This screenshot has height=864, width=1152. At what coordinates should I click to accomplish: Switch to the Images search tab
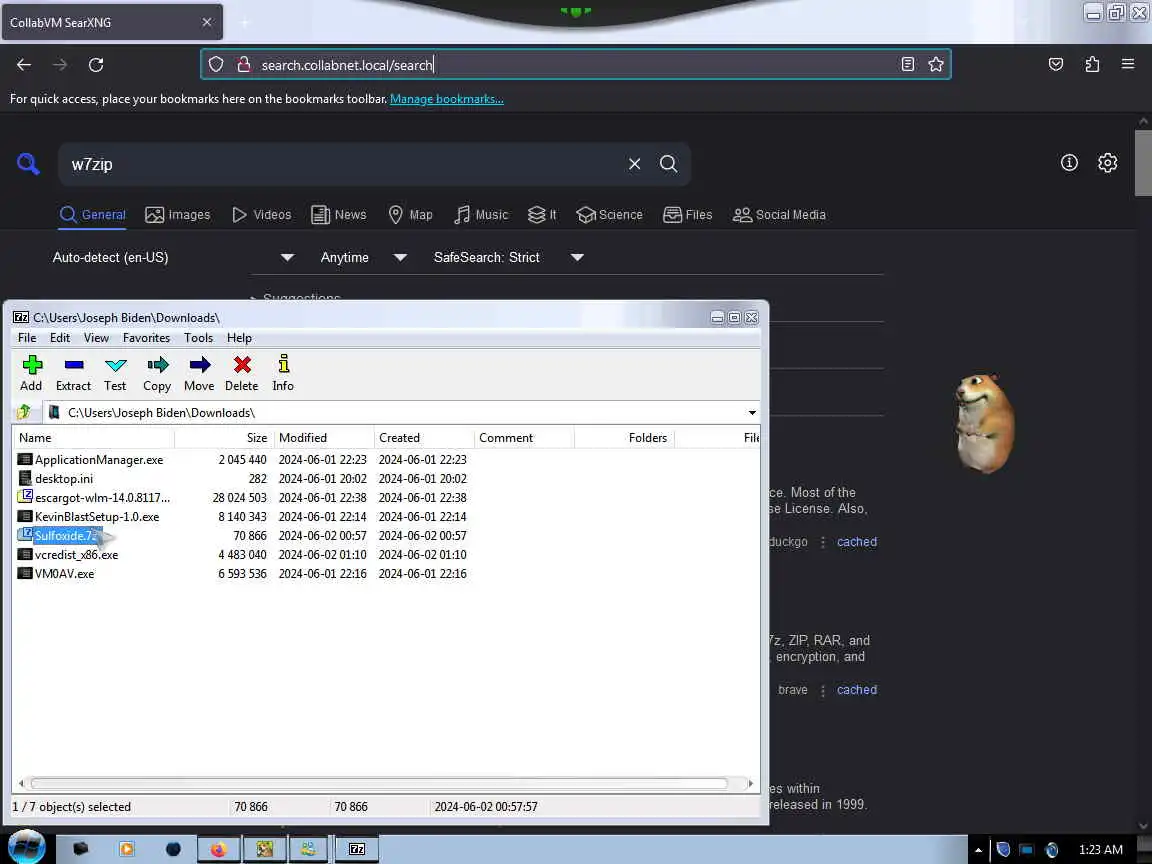coord(178,215)
